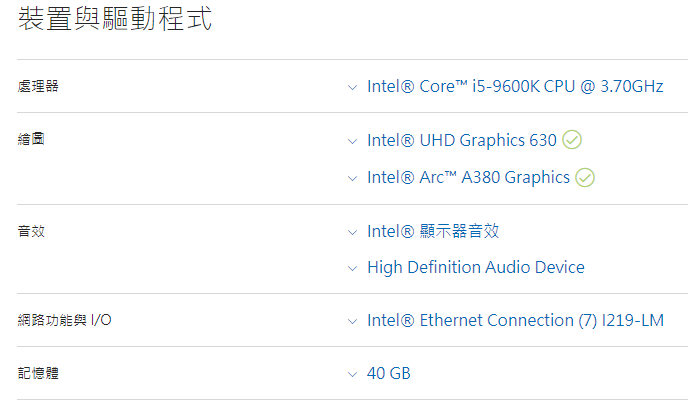Open the Intel Core i5-9600K CPU link
Viewport: 688px width, 400px height.
pyautogui.click(x=515, y=86)
